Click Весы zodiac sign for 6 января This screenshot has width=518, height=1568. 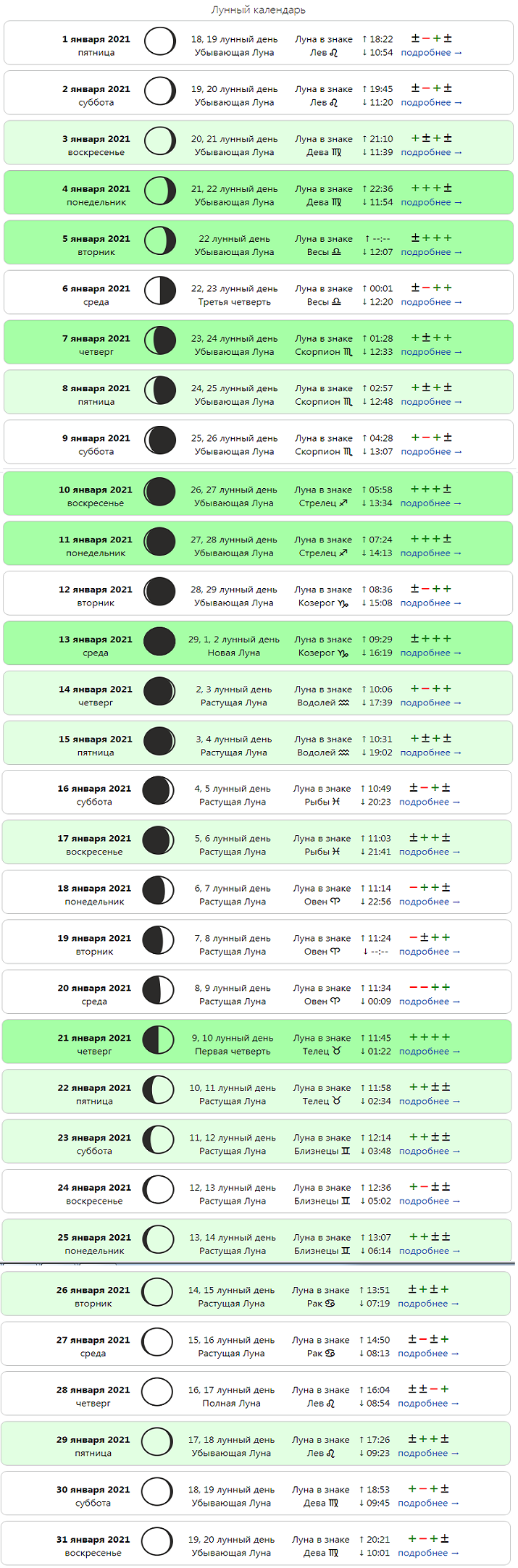coord(324,302)
